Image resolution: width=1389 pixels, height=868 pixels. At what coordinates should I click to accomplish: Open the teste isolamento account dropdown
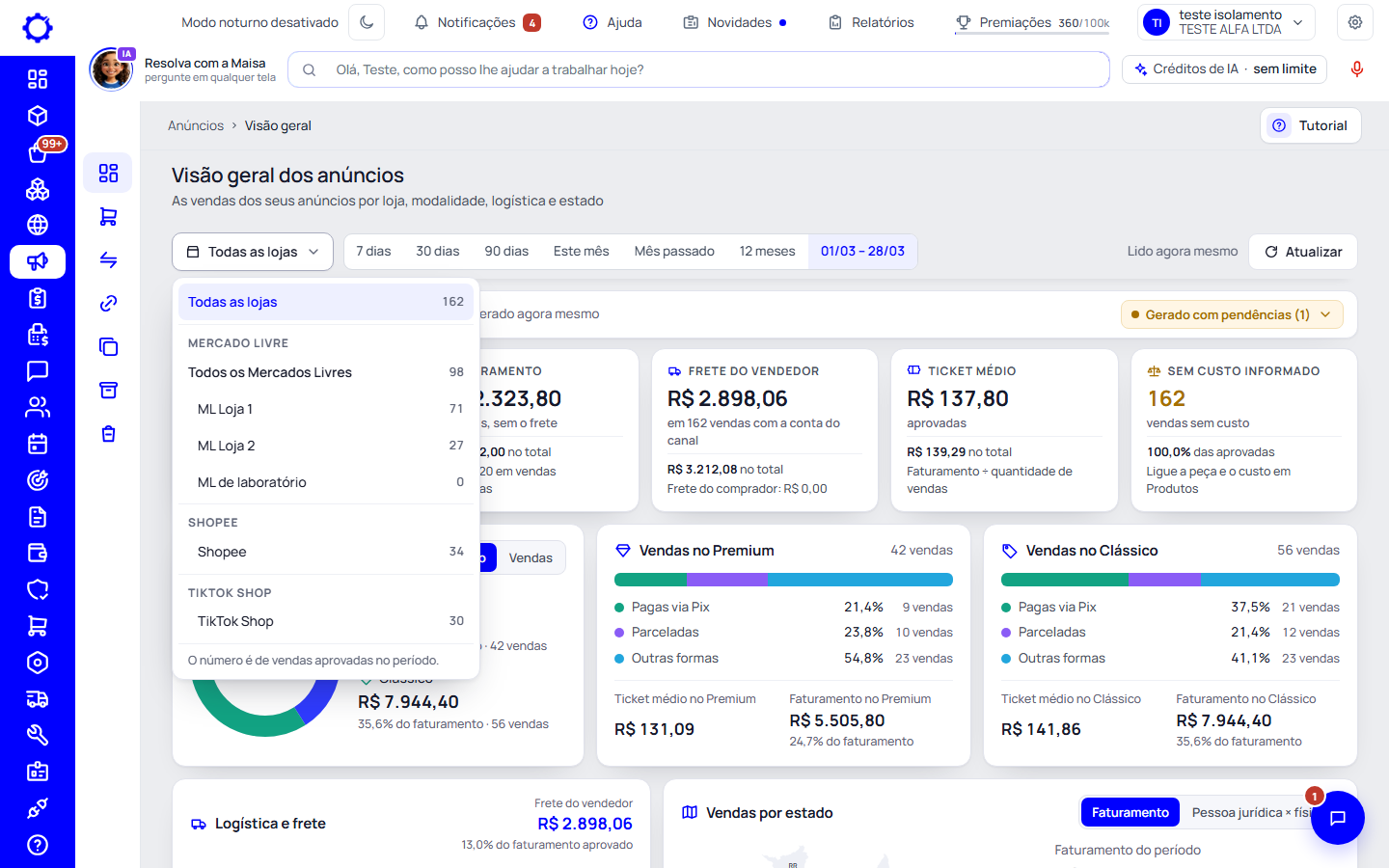click(1227, 22)
